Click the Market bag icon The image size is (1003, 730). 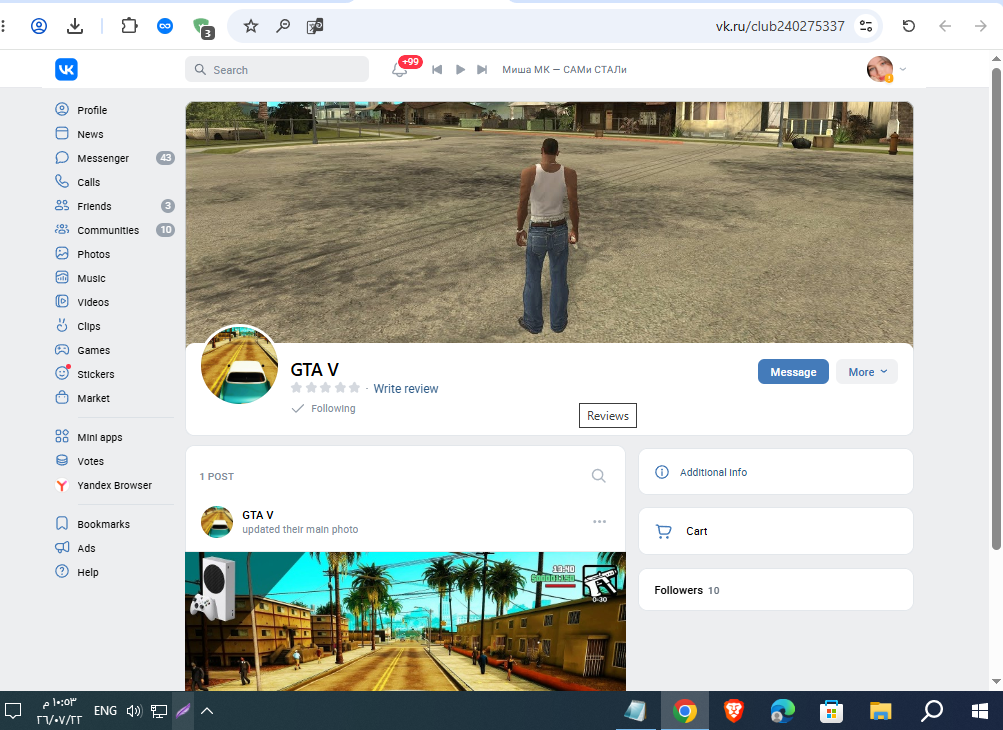pyautogui.click(x=62, y=397)
